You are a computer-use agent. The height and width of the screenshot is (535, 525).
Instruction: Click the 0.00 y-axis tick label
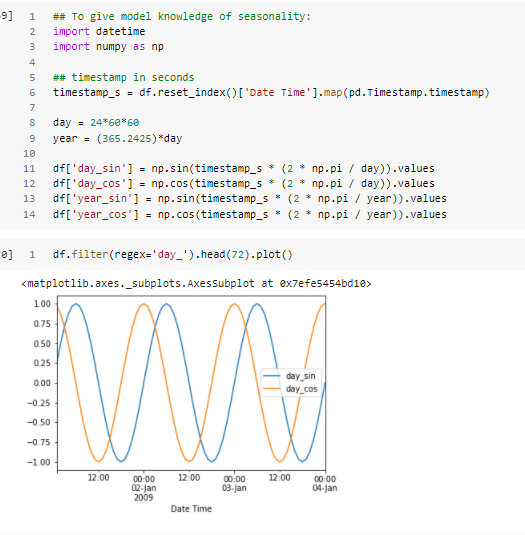click(42, 383)
